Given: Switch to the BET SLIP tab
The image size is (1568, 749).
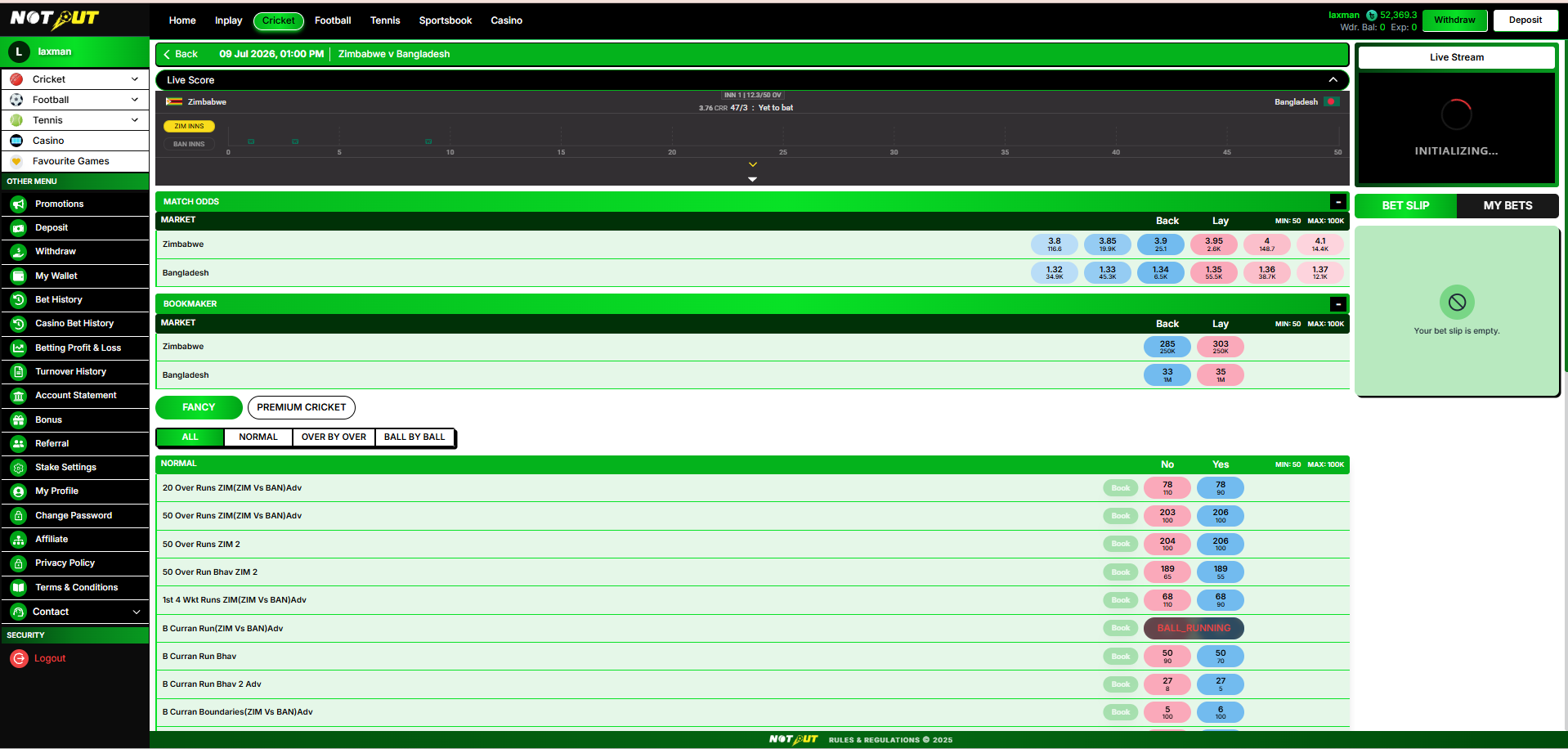Looking at the screenshot, I should 1405,205.
